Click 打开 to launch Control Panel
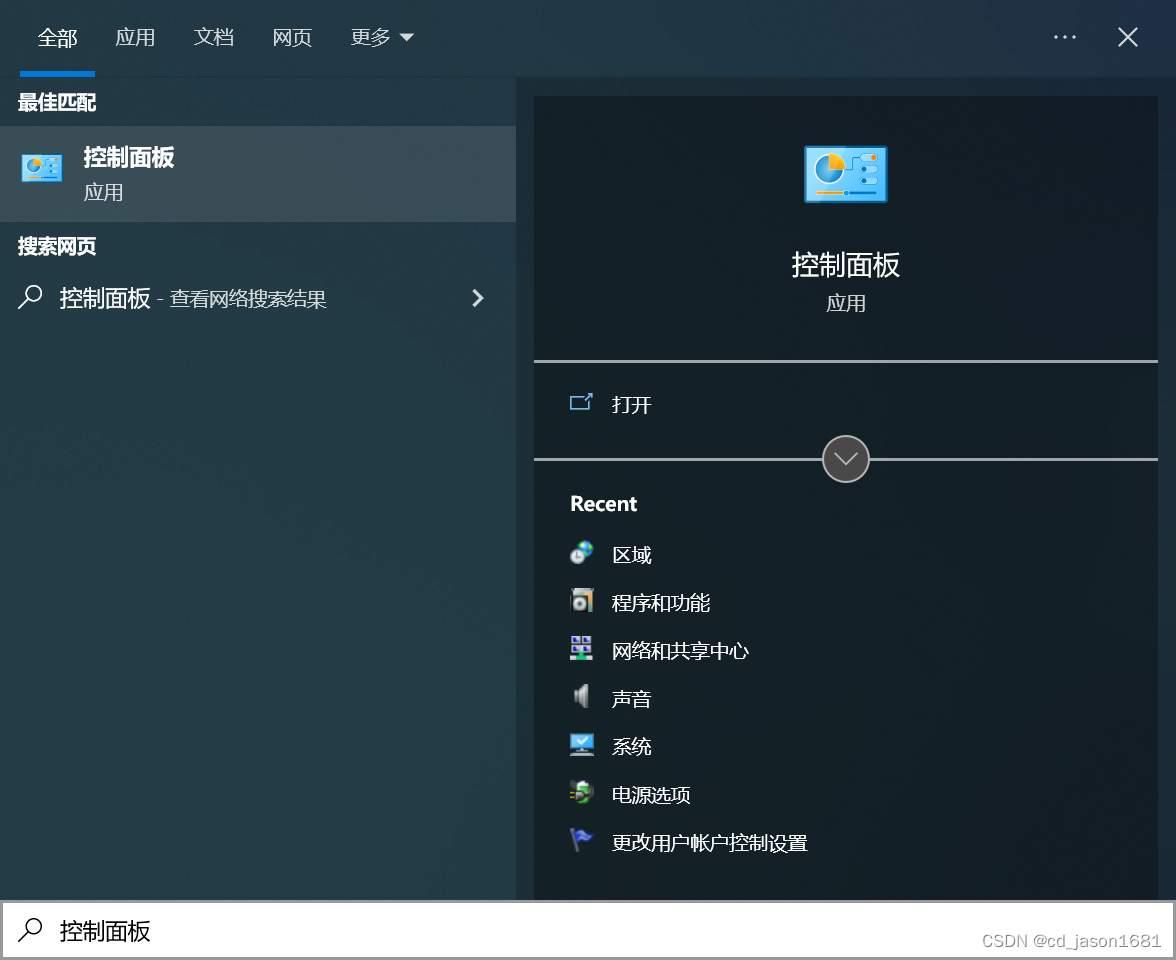1176x960 pixels. coord(631,404)
